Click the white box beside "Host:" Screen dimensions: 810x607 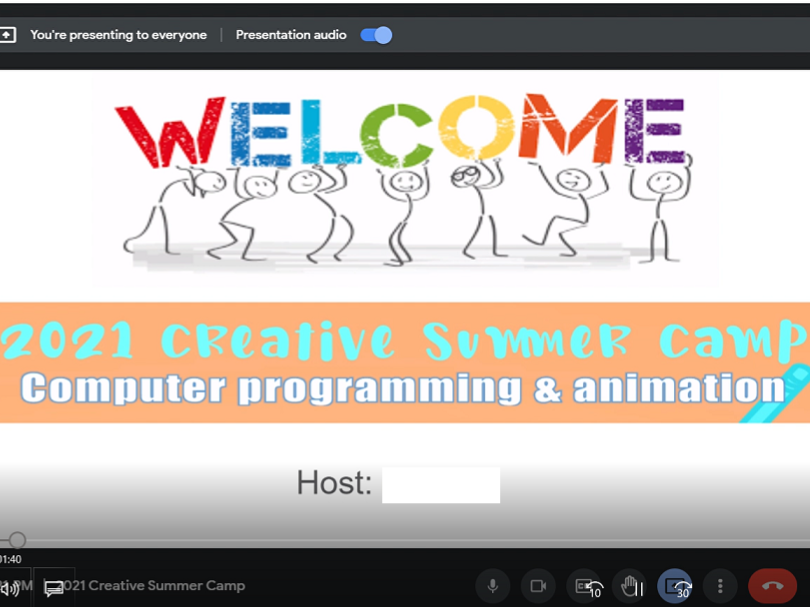point(440,485)
